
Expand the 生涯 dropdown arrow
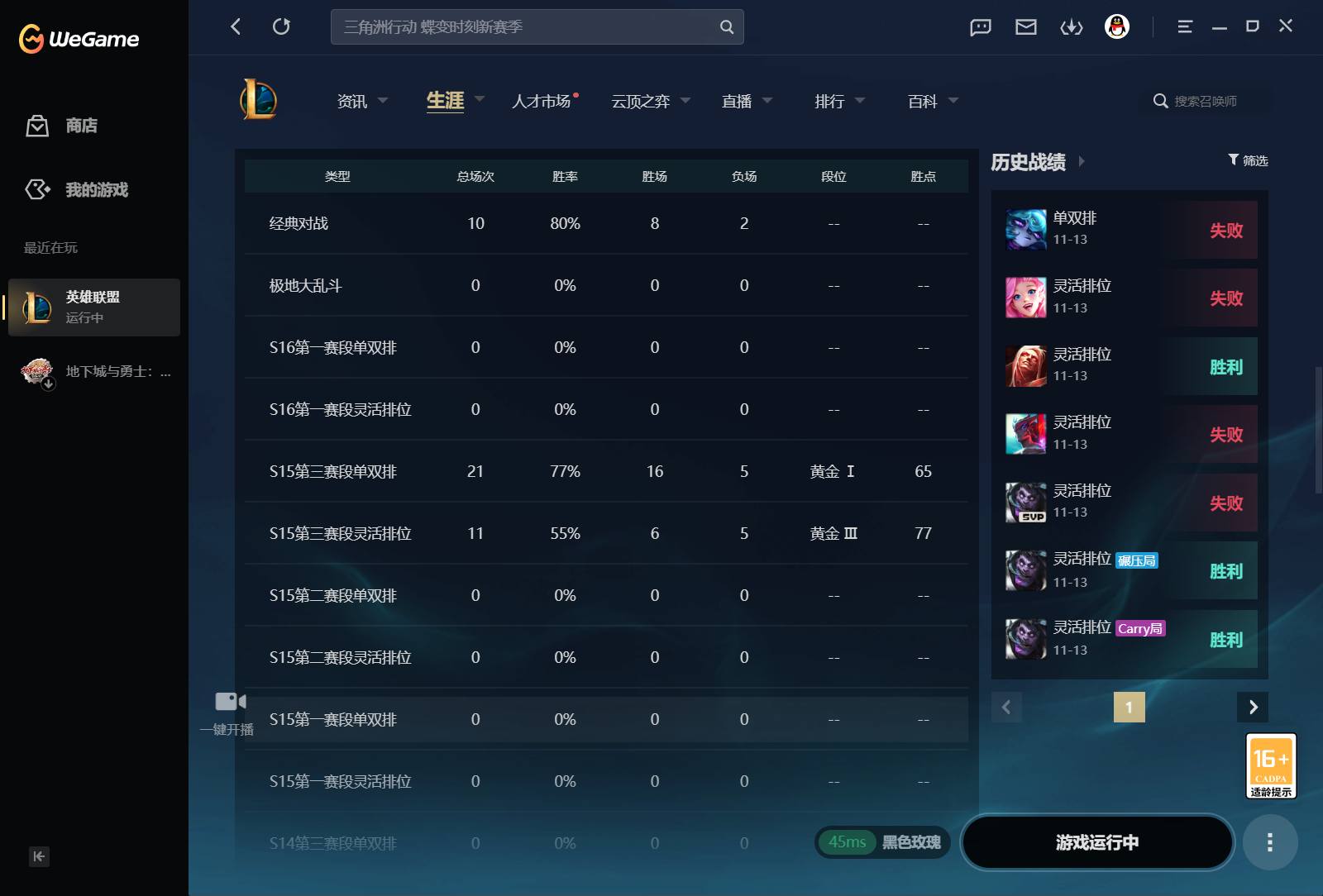tap(480, 99)
